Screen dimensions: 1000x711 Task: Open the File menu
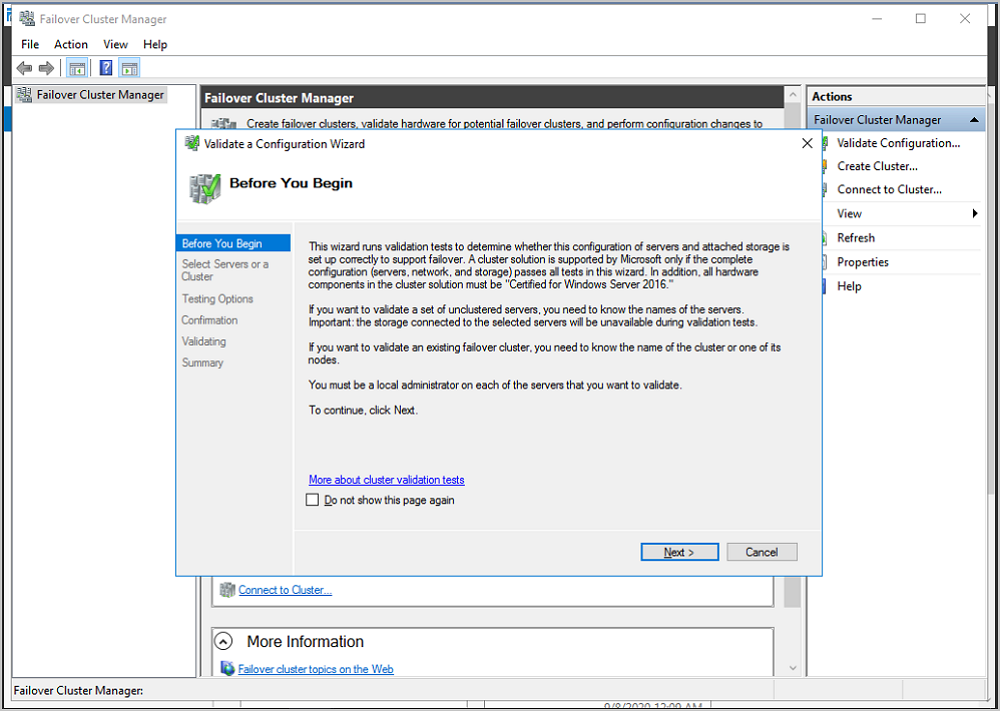30,44
